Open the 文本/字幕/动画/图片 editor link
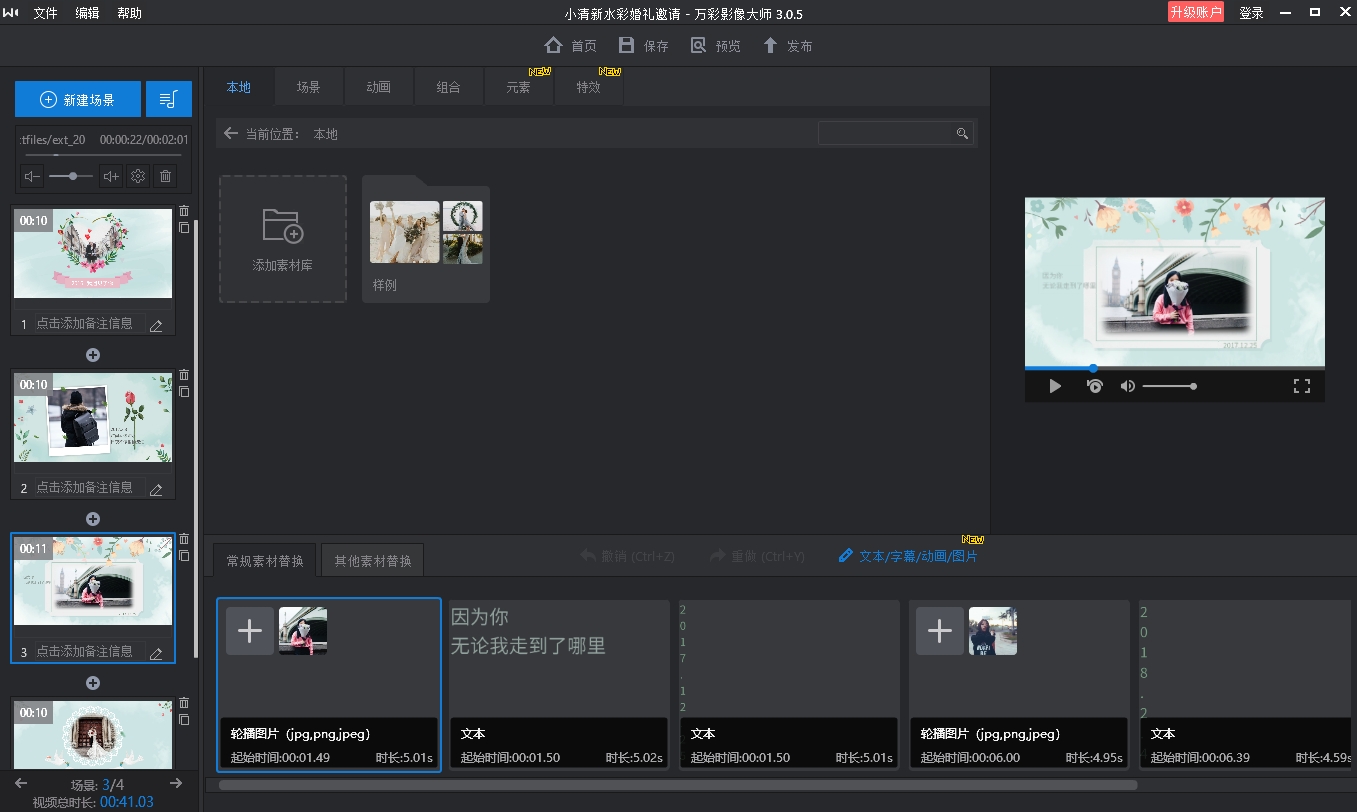The height and width of the screenshot is (812, 1357). (908, 556)
